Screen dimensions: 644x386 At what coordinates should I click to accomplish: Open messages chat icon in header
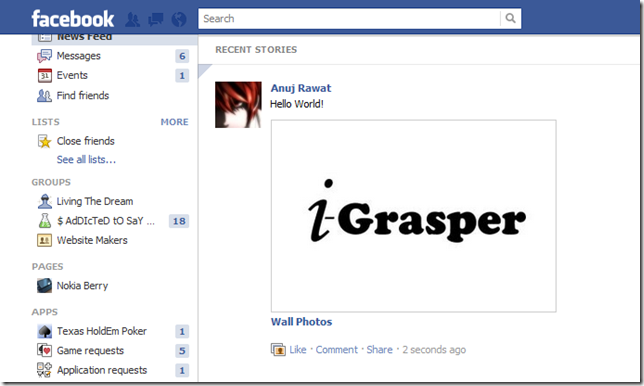point(155,19)
